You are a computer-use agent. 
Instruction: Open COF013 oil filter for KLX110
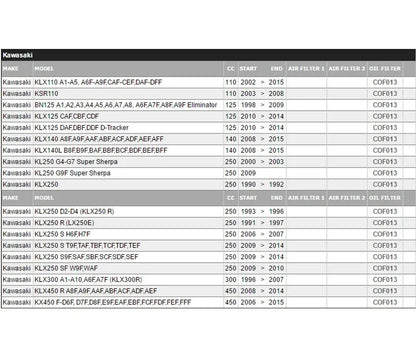385,82
